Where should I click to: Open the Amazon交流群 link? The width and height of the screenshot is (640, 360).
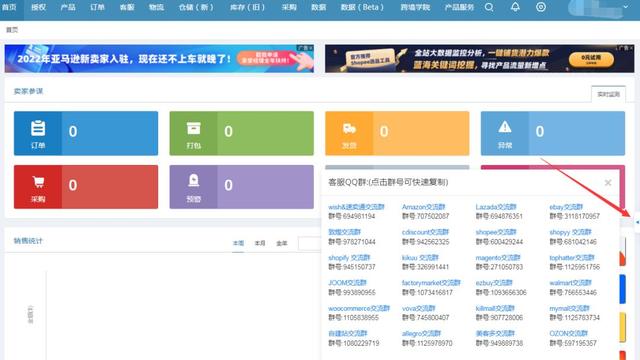[x=423, y=207]
